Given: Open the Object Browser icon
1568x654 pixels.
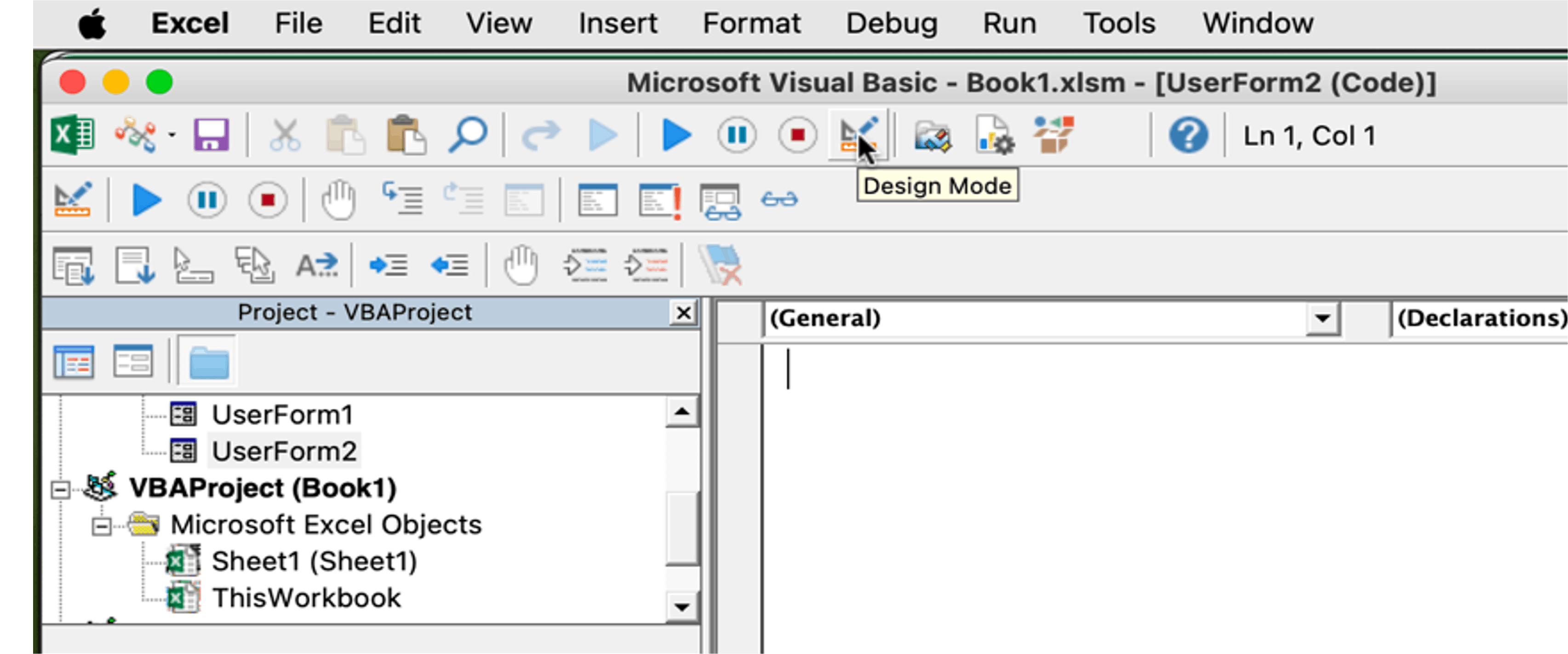Looking at the screenshot, I should 1053,135.
